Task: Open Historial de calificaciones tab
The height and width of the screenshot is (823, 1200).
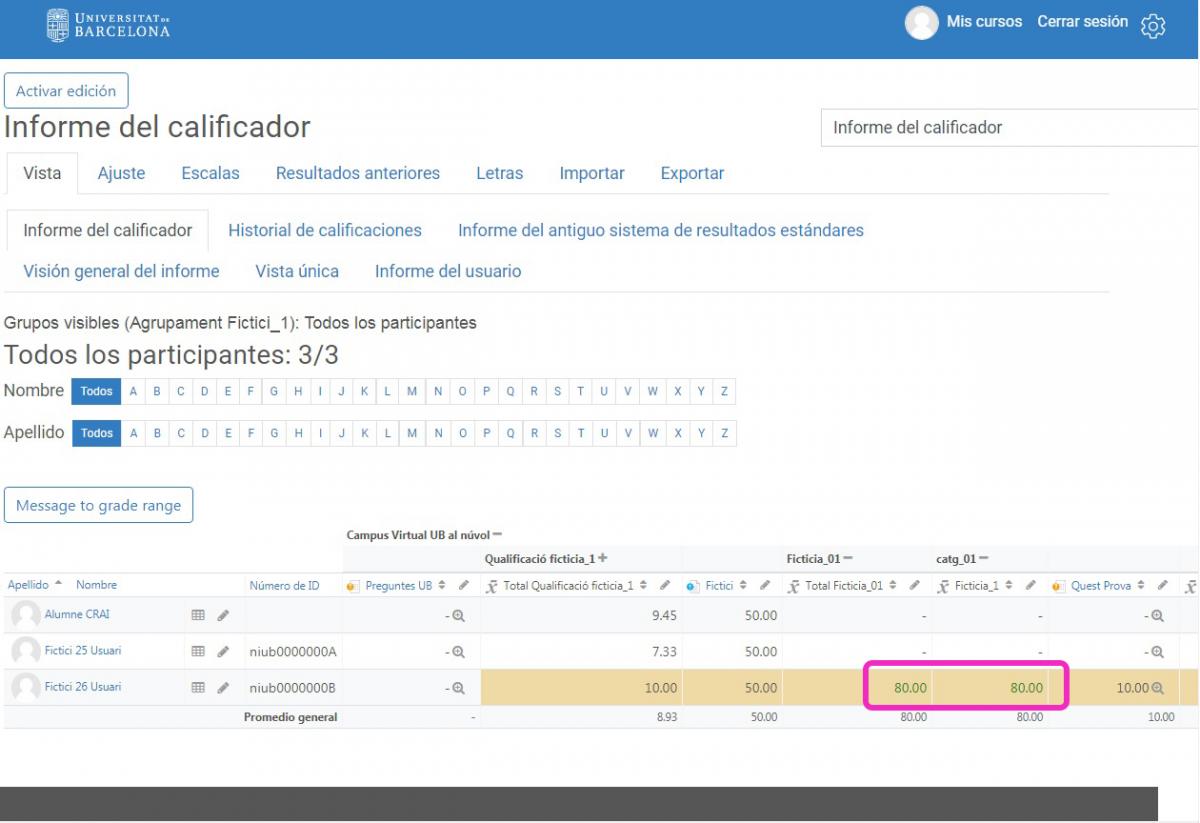Action: pyautogui.click(x=325, y=230)
